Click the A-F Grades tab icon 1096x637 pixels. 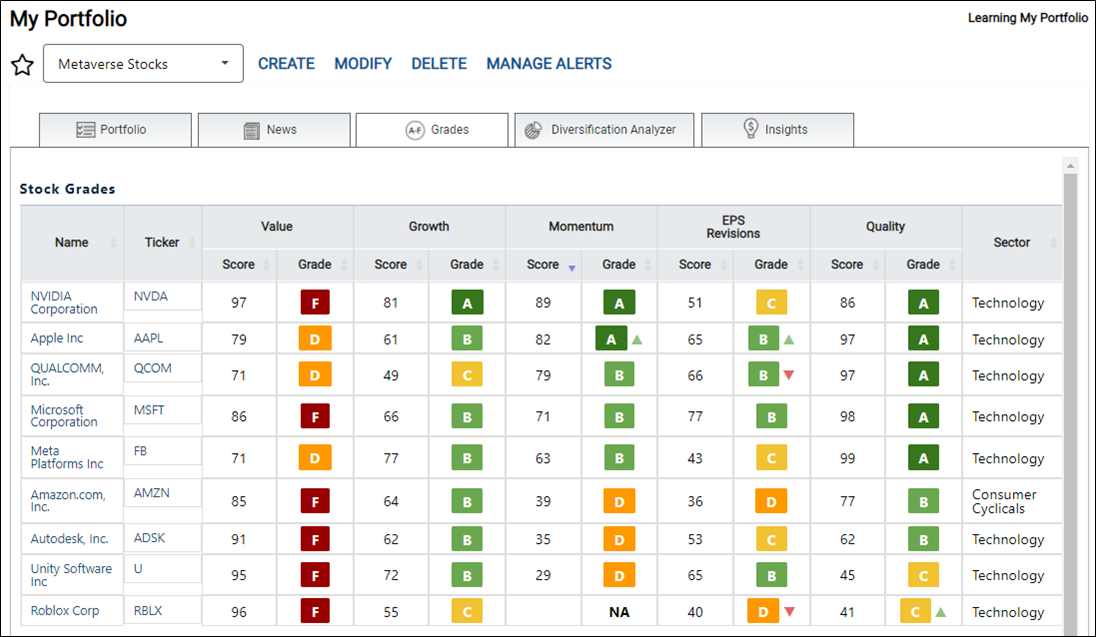pos(415,130)
